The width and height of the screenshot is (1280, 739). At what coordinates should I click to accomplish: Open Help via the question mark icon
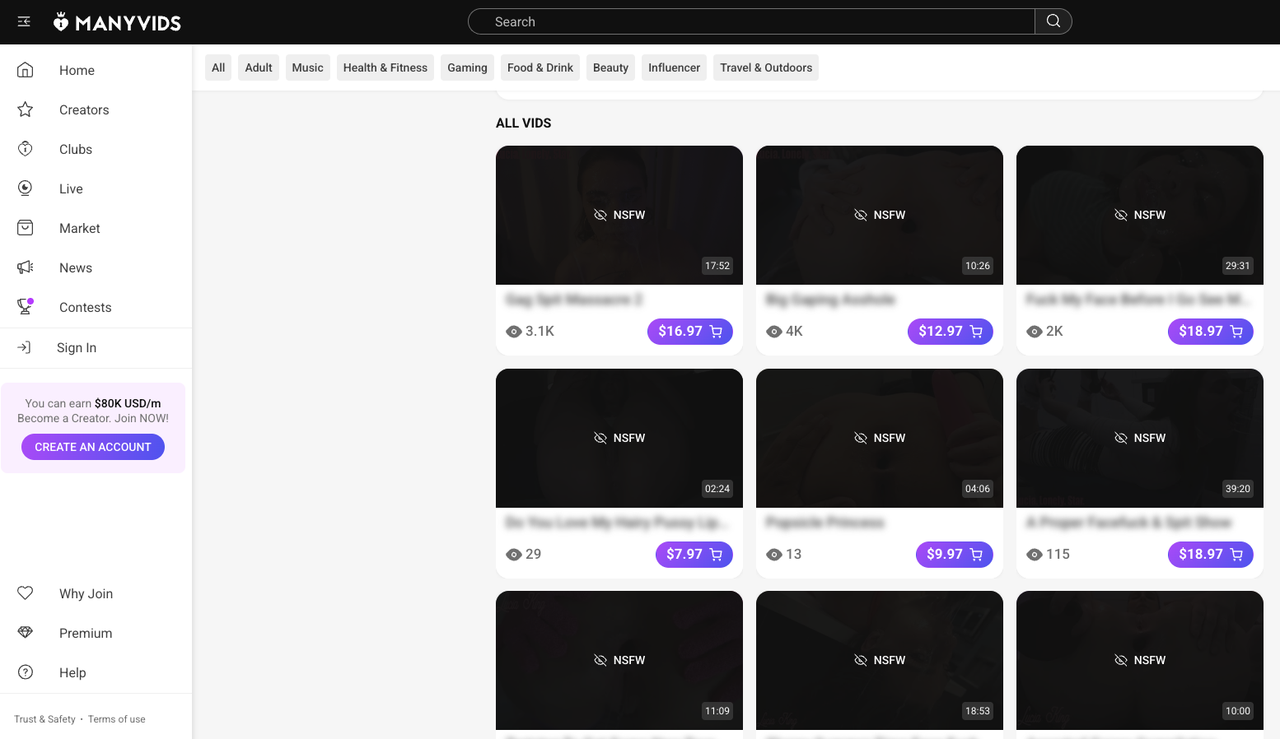click(x=25, y=673)
